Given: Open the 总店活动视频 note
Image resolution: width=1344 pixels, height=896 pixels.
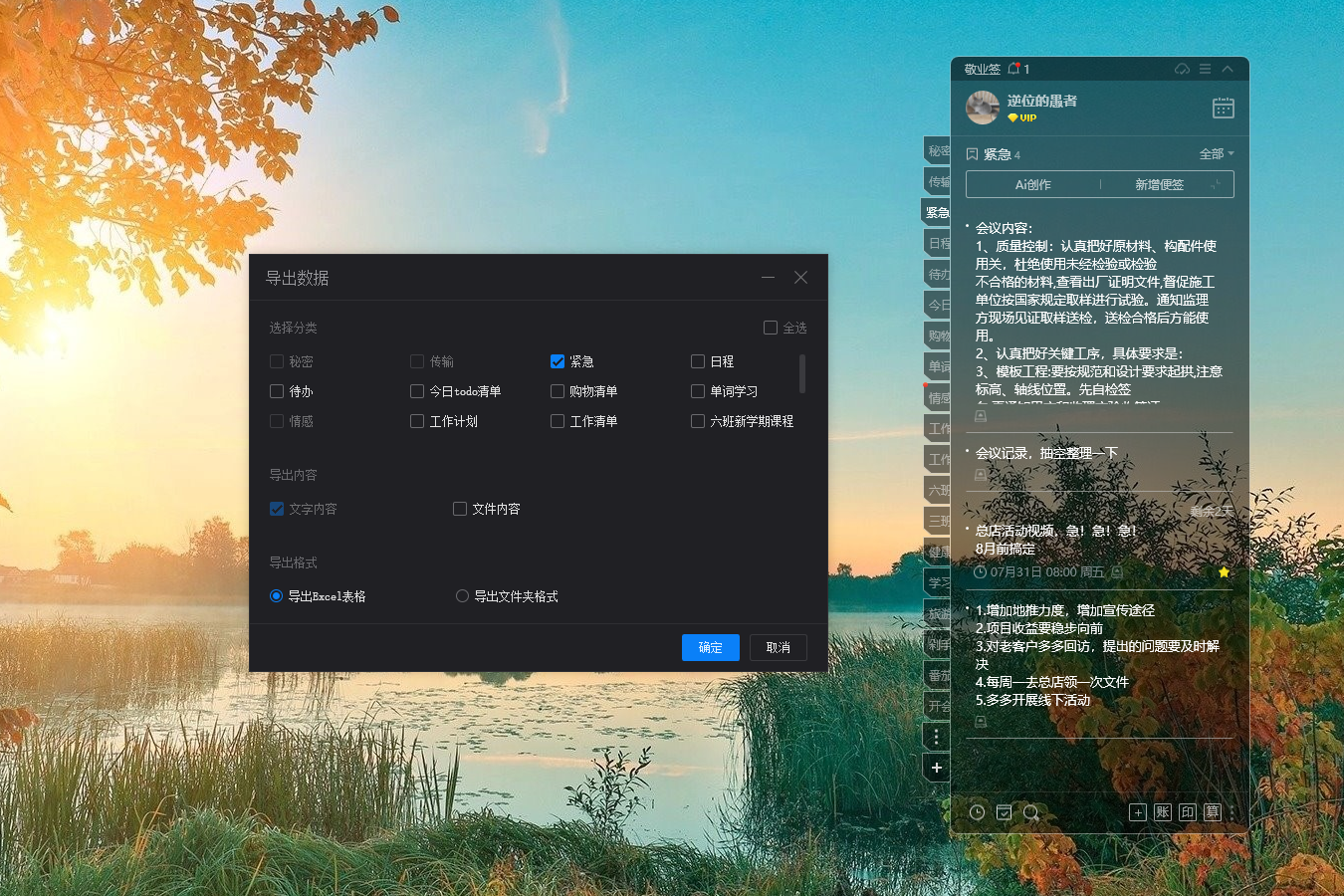Looking at the screenshot, I should click(1055, 540).
